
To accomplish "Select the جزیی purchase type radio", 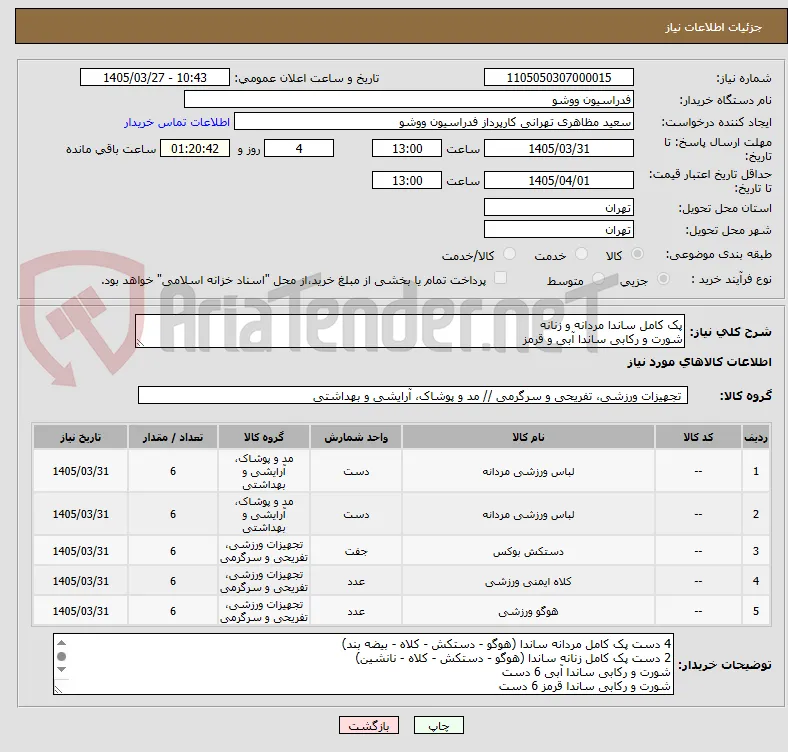I will 663,278.
